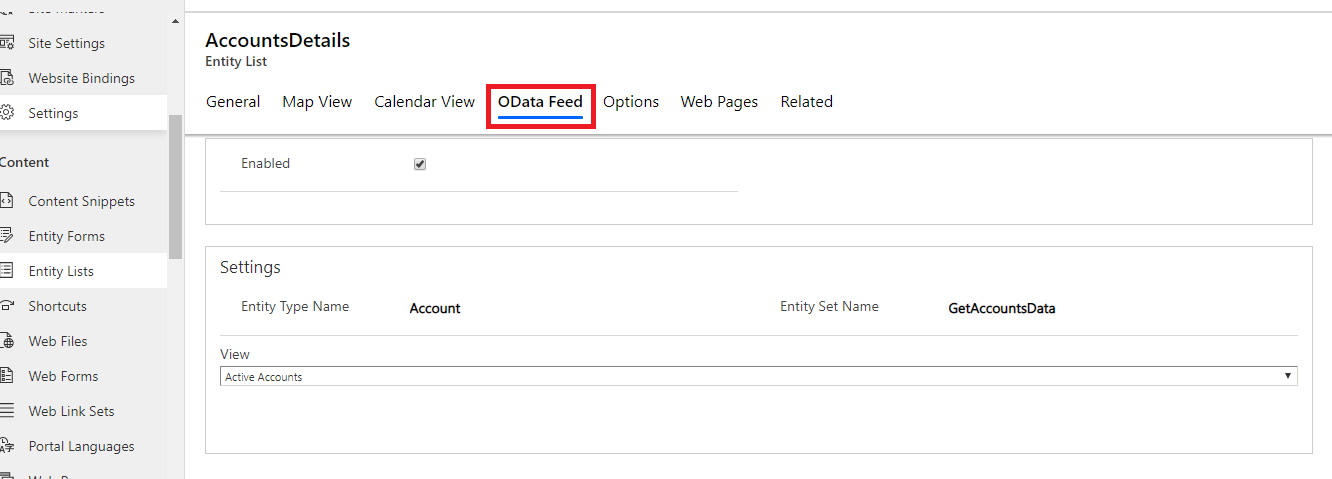
Task: Select the Calendar View tab
Action: (424, 102)
